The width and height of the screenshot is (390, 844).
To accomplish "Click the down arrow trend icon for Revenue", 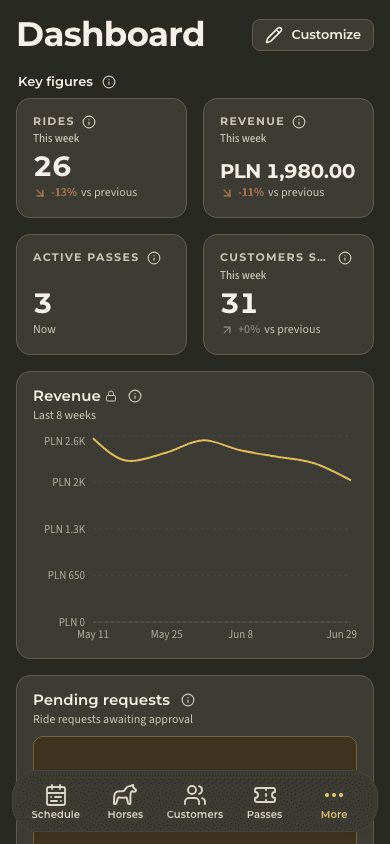I will click(x=227, y=193).
